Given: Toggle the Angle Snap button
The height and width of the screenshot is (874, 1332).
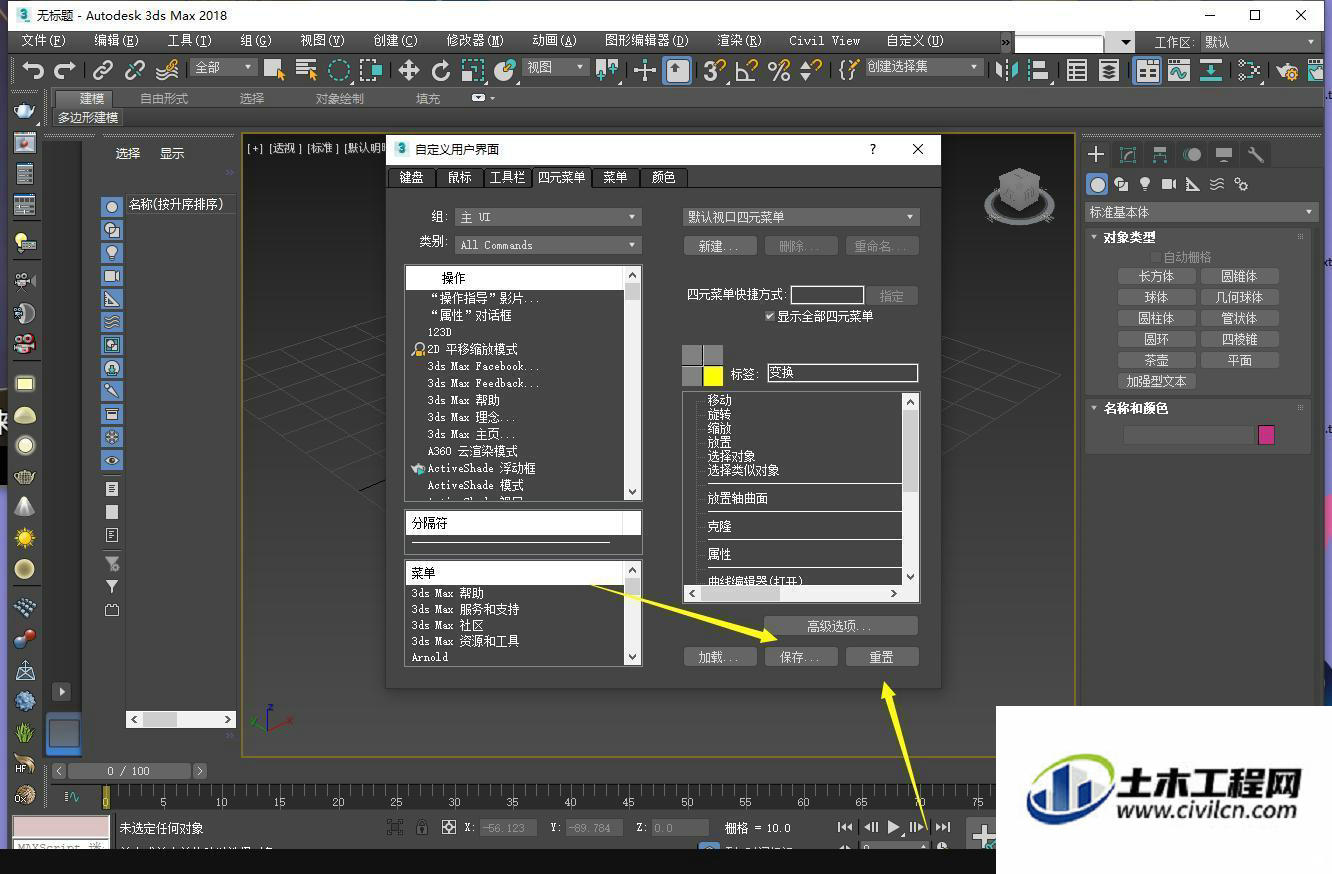Looking at the screenshot, I should click(746, 70).
